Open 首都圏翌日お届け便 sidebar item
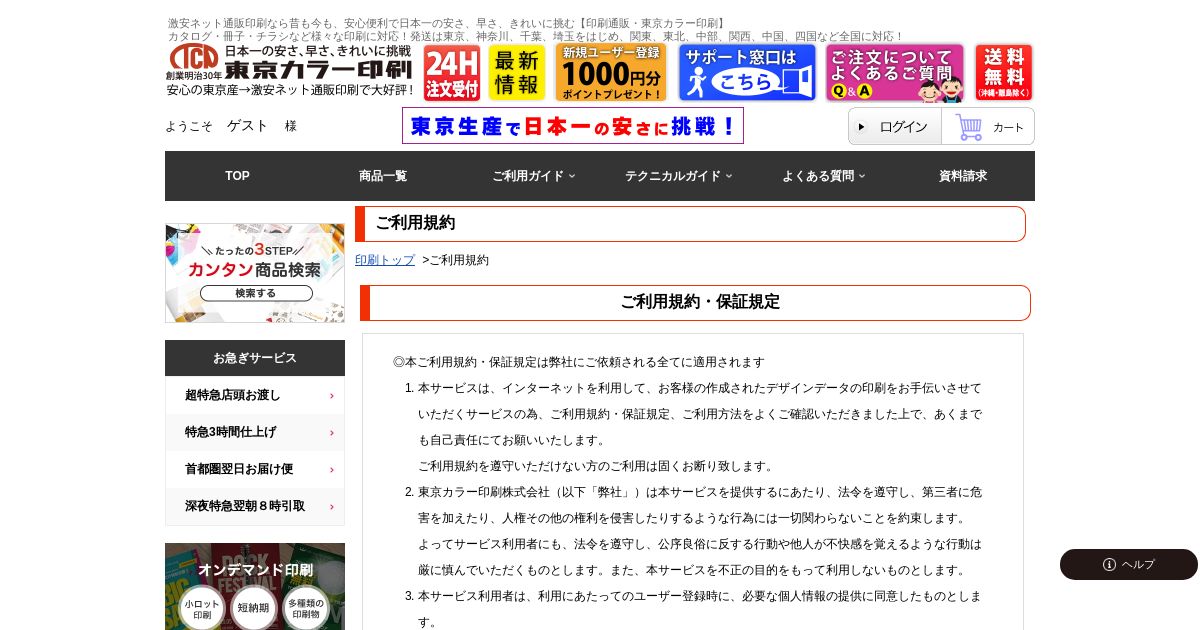This screenshot has height=630, width=1200. click(x=255, y=469)
